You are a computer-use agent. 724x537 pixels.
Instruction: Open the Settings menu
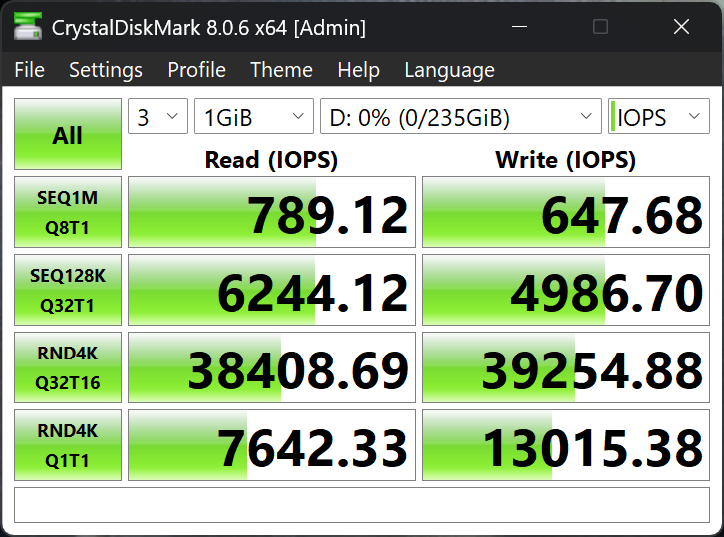106,70
